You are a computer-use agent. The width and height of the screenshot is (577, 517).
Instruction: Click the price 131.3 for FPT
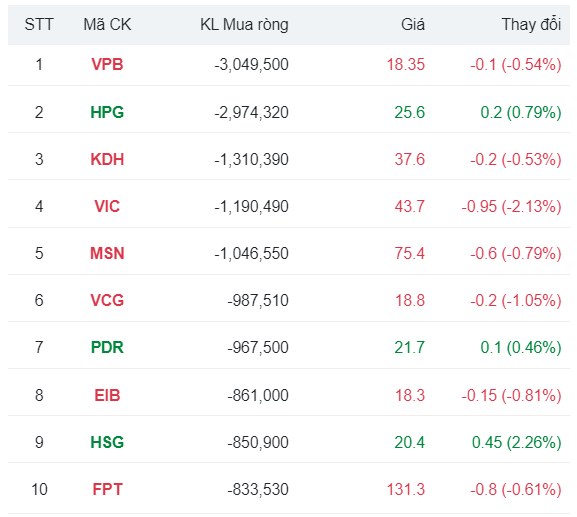[406, 489]
